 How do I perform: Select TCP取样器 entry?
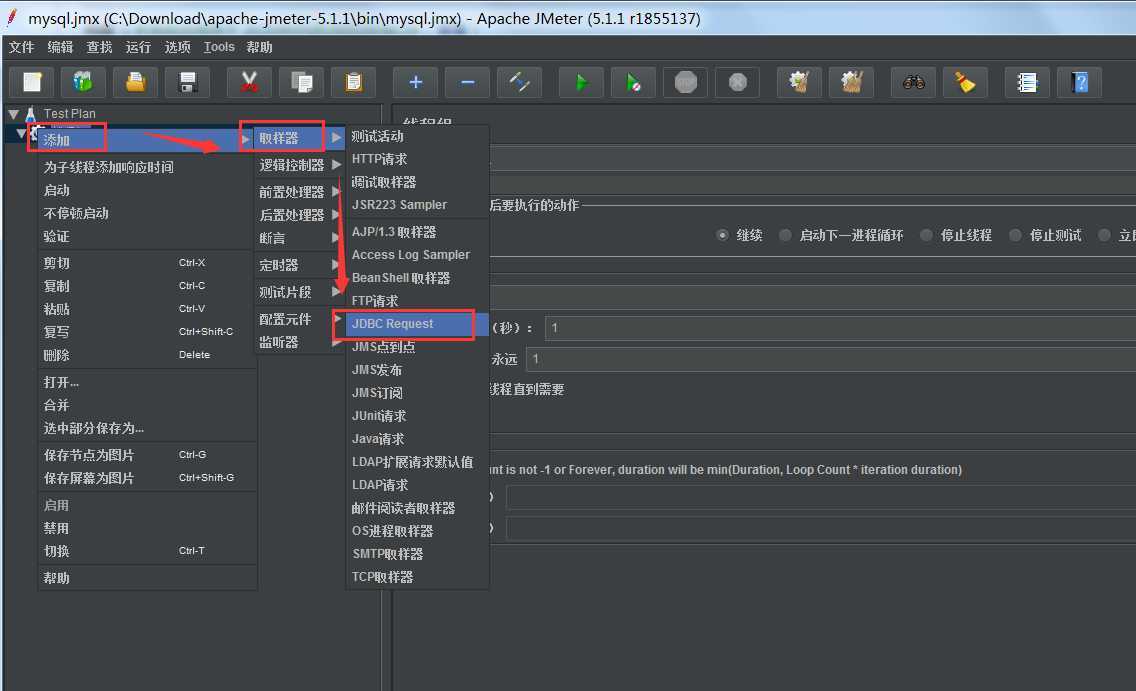coord(417,577)
